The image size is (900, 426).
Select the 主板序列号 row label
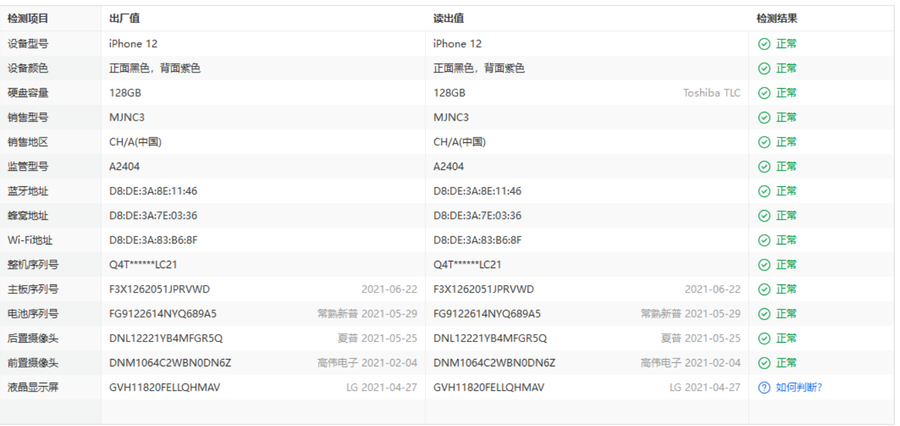(x=33, y=289)
